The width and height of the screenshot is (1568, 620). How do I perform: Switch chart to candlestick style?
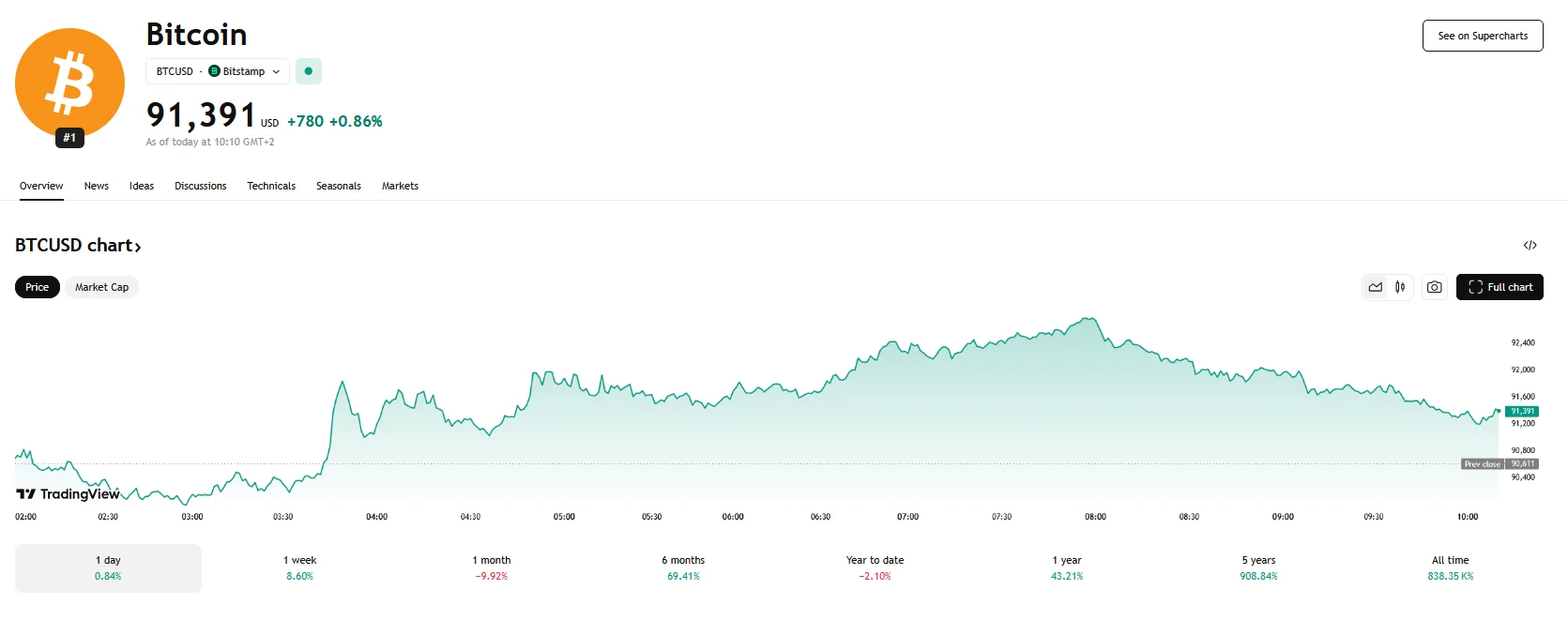pyautogui.click(x=1400, y=287)
